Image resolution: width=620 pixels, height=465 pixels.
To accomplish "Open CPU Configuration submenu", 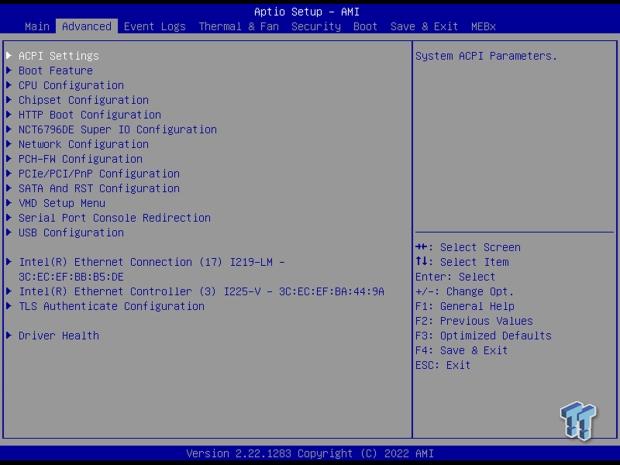I will click(71, 85).
